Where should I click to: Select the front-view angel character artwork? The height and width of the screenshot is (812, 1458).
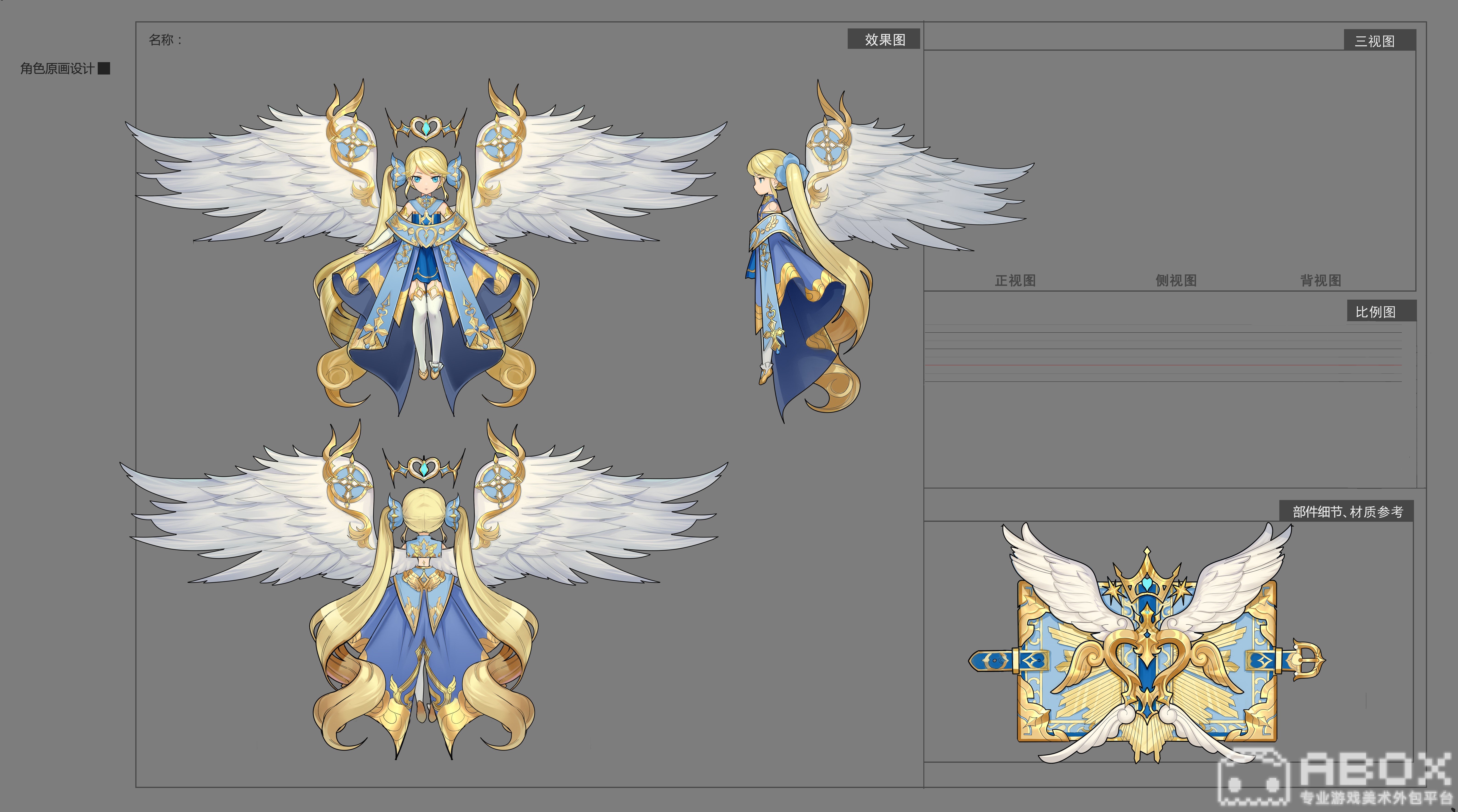pyautogui.click(x=426, y=247)
